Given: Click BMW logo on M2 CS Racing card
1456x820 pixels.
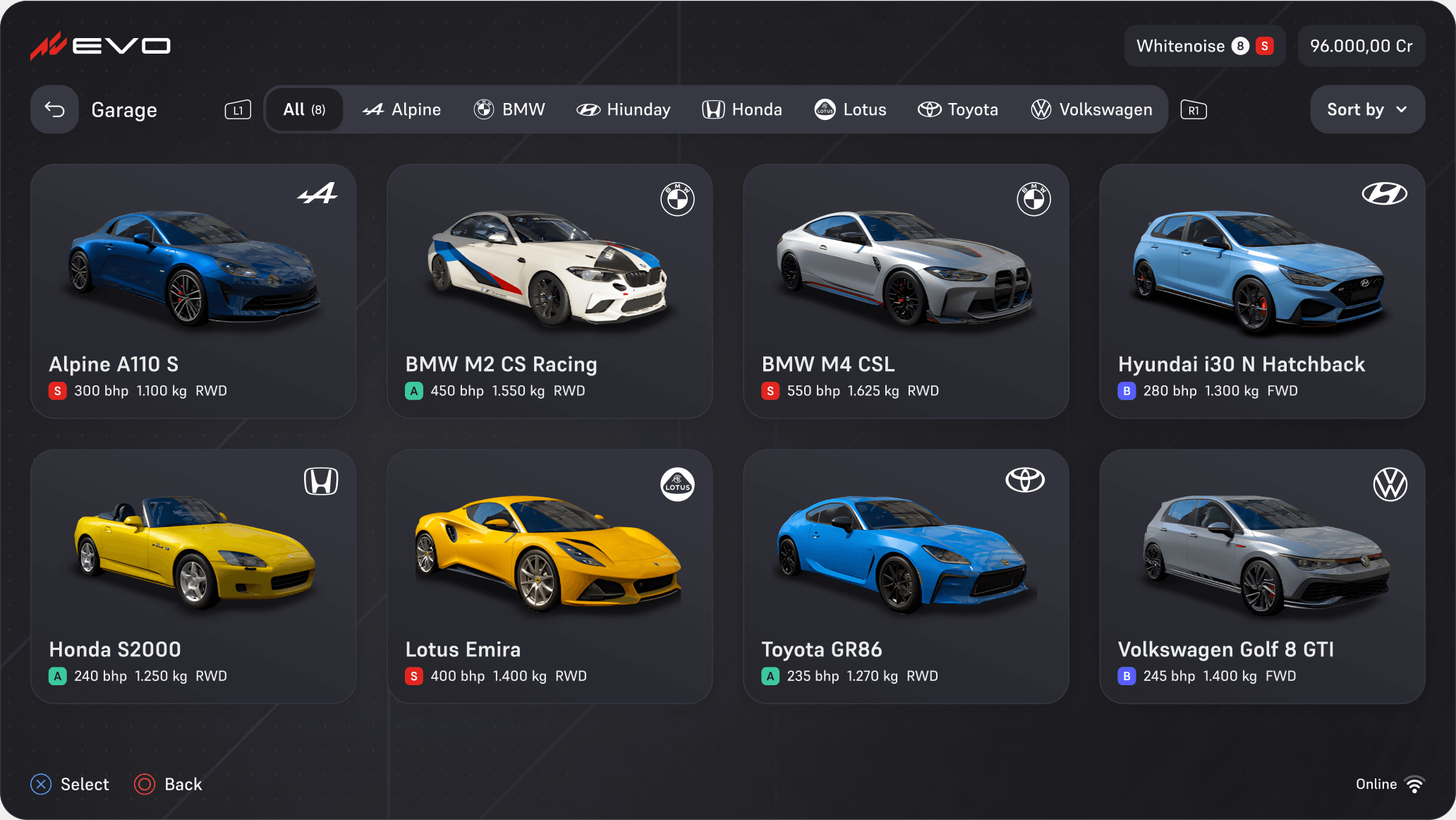Looking at the screenshot, I should (x=677, y=199).
